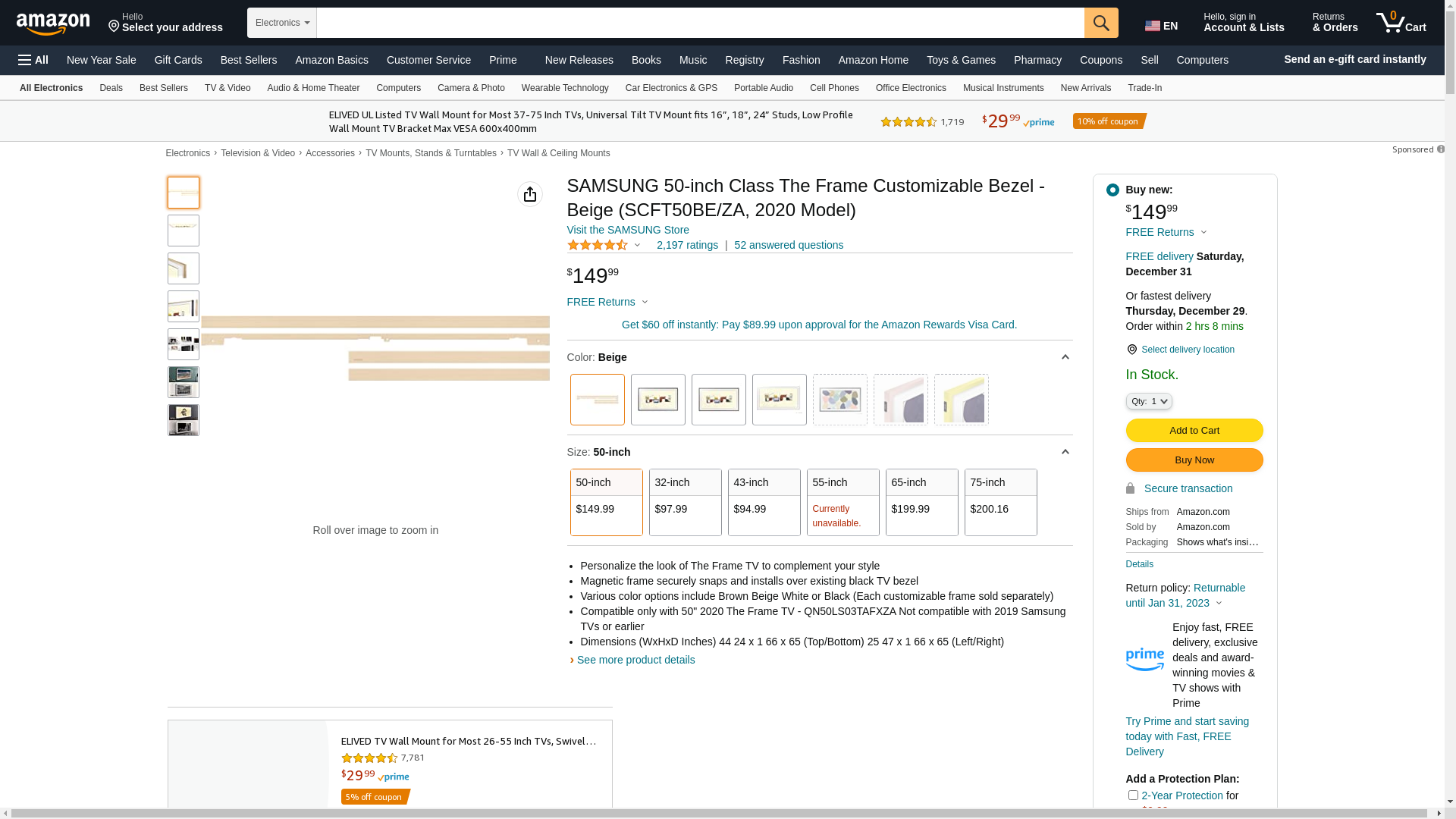The image size is (1456, 819).
Task: Select the 75-inch size option
Action: click(1001, 502)
